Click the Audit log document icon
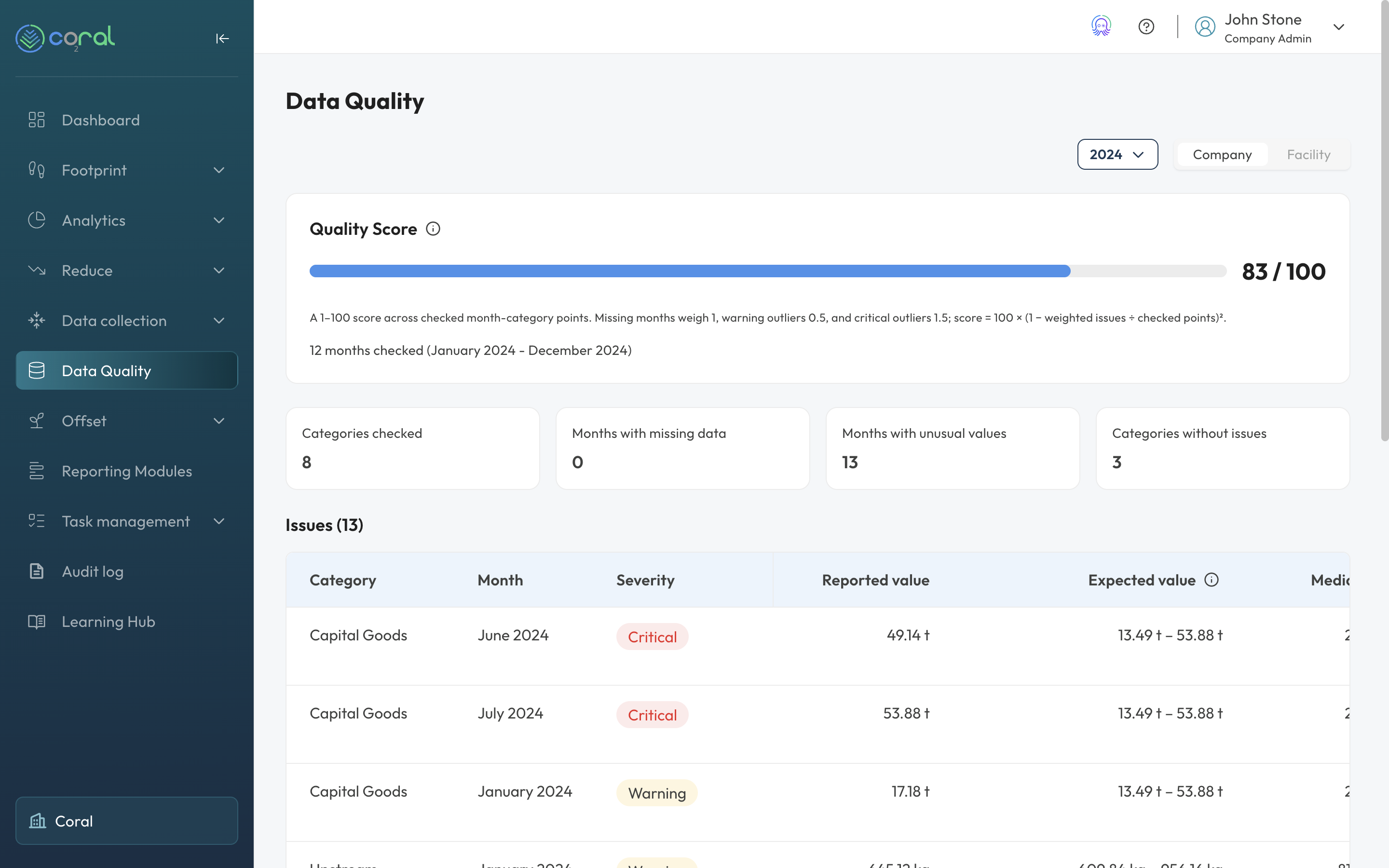The width and height of the screenshot is (1389, 868). [37, 571]
